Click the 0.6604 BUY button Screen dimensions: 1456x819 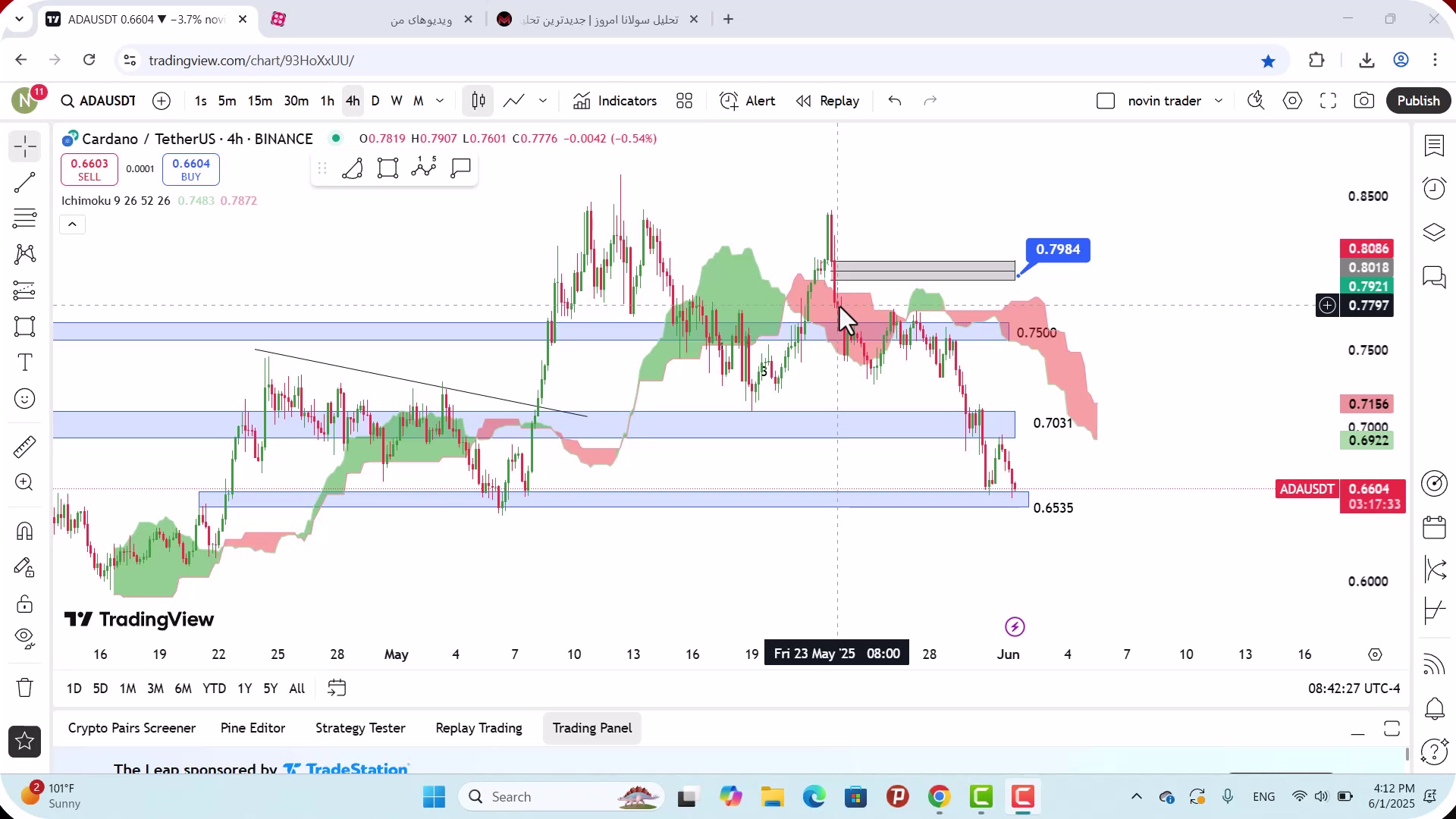[x=191, y=170]
